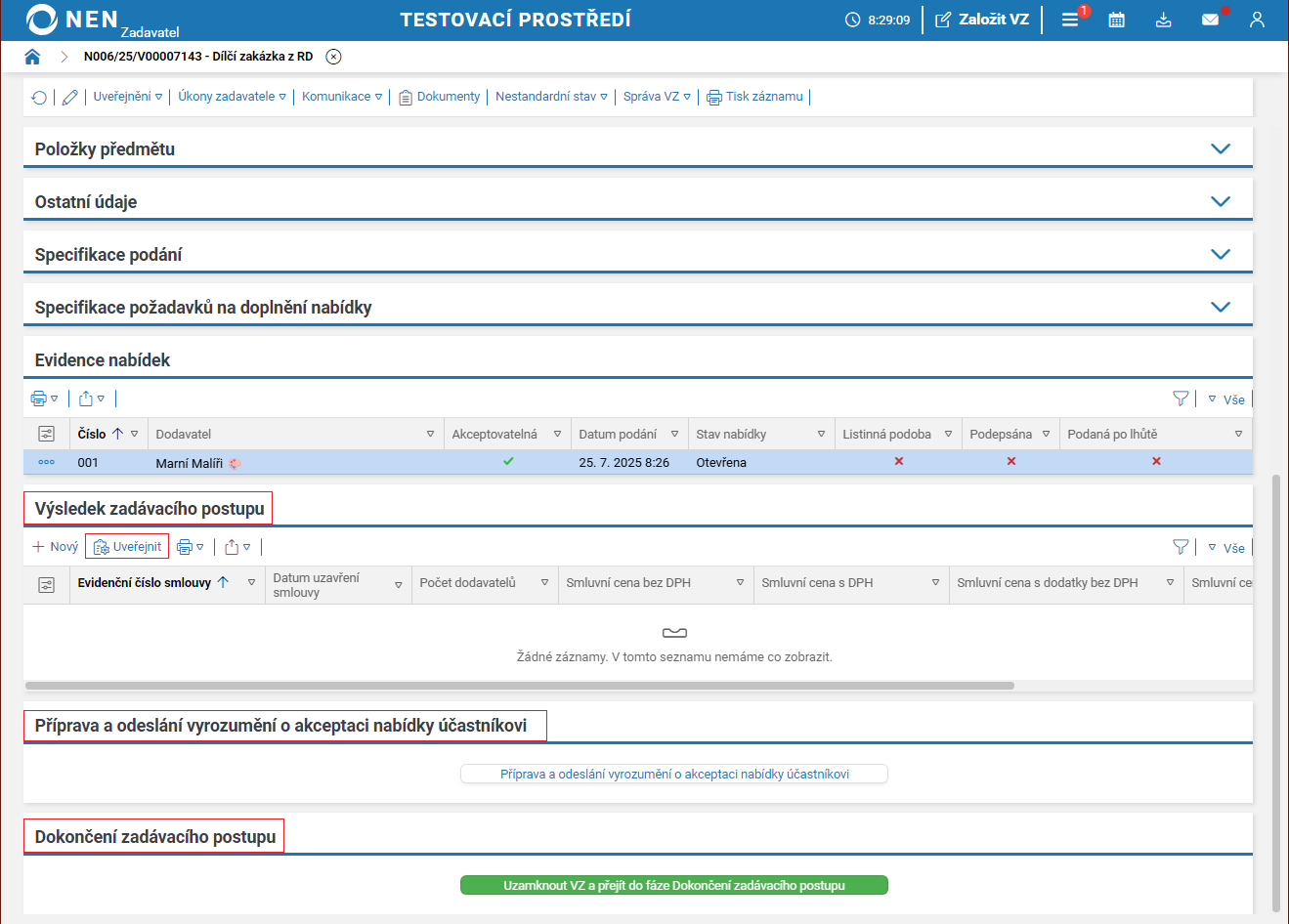Screen dimensions: 1289x924
Task: Open Dokumenty from the toolbar
Action: click(439, 97)
